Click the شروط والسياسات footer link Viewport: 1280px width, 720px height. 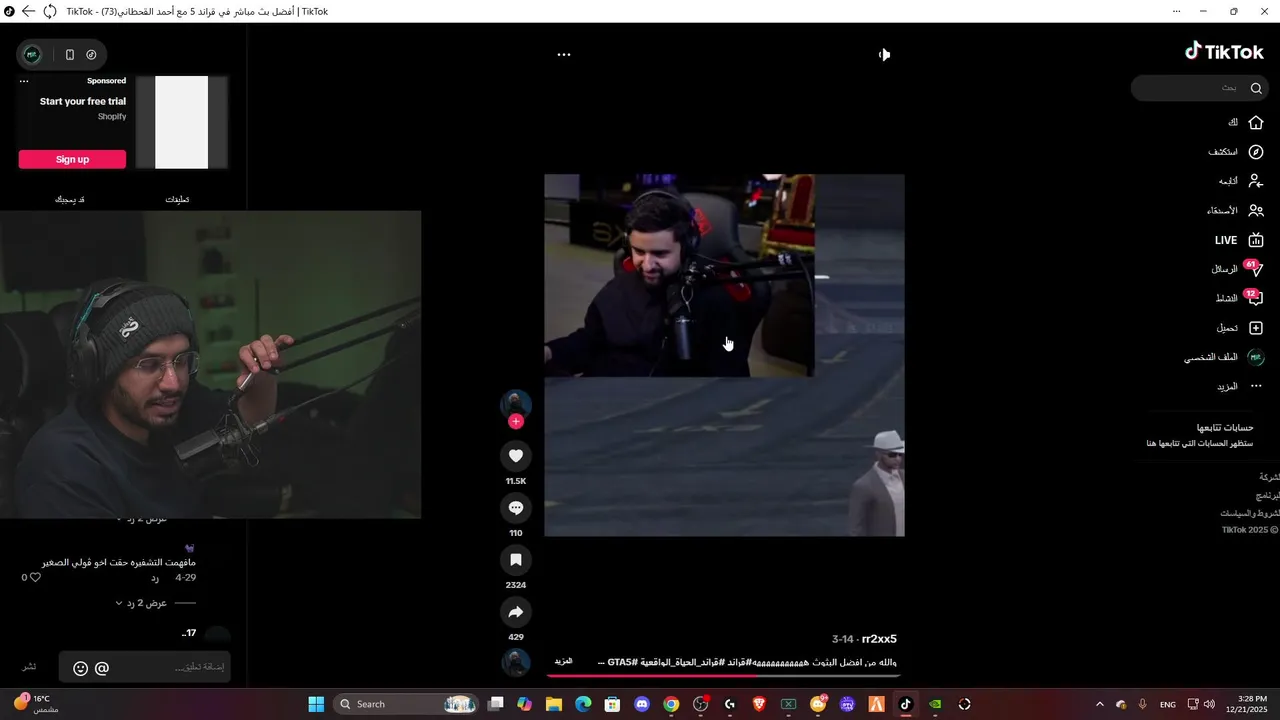[x=1248, y=513]
